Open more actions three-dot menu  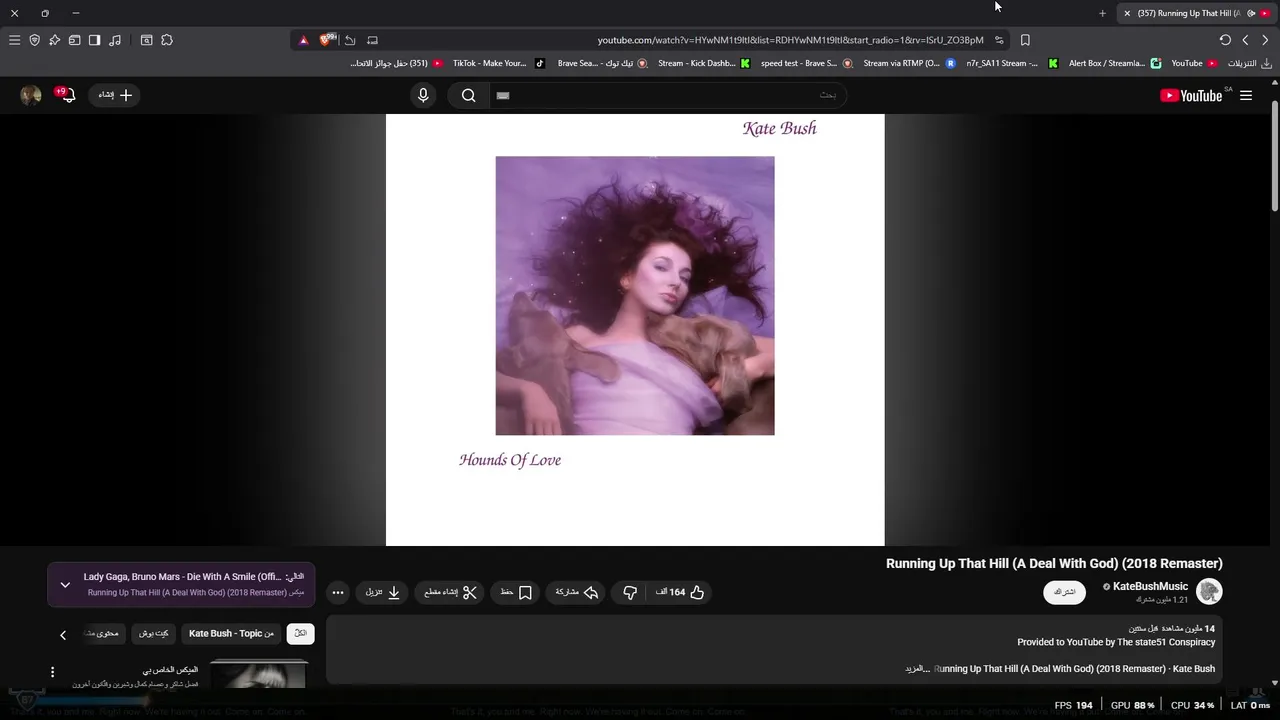coord(338,592)
